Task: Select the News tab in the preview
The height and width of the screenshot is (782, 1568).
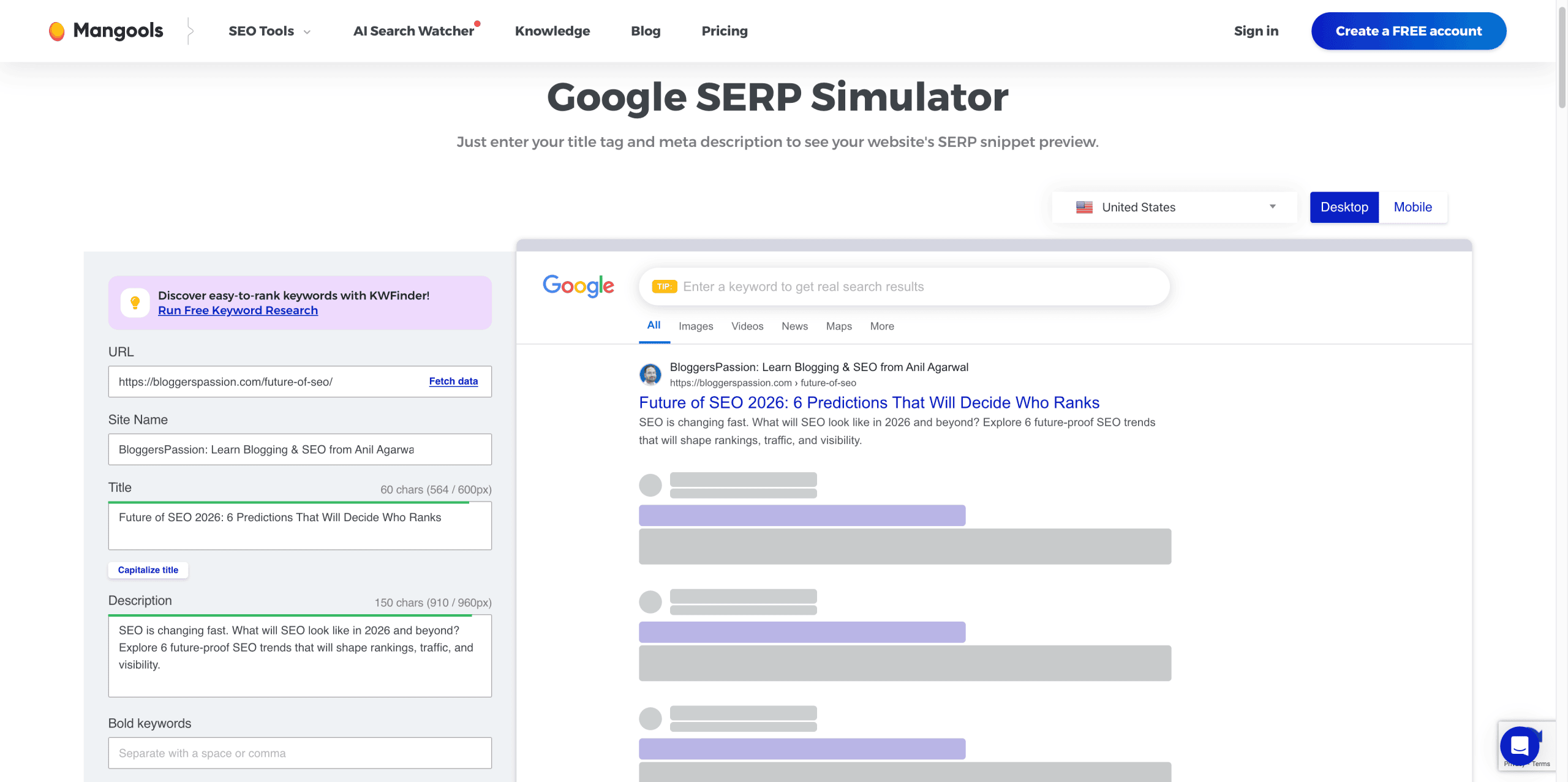Action: [x=794, y=326]
